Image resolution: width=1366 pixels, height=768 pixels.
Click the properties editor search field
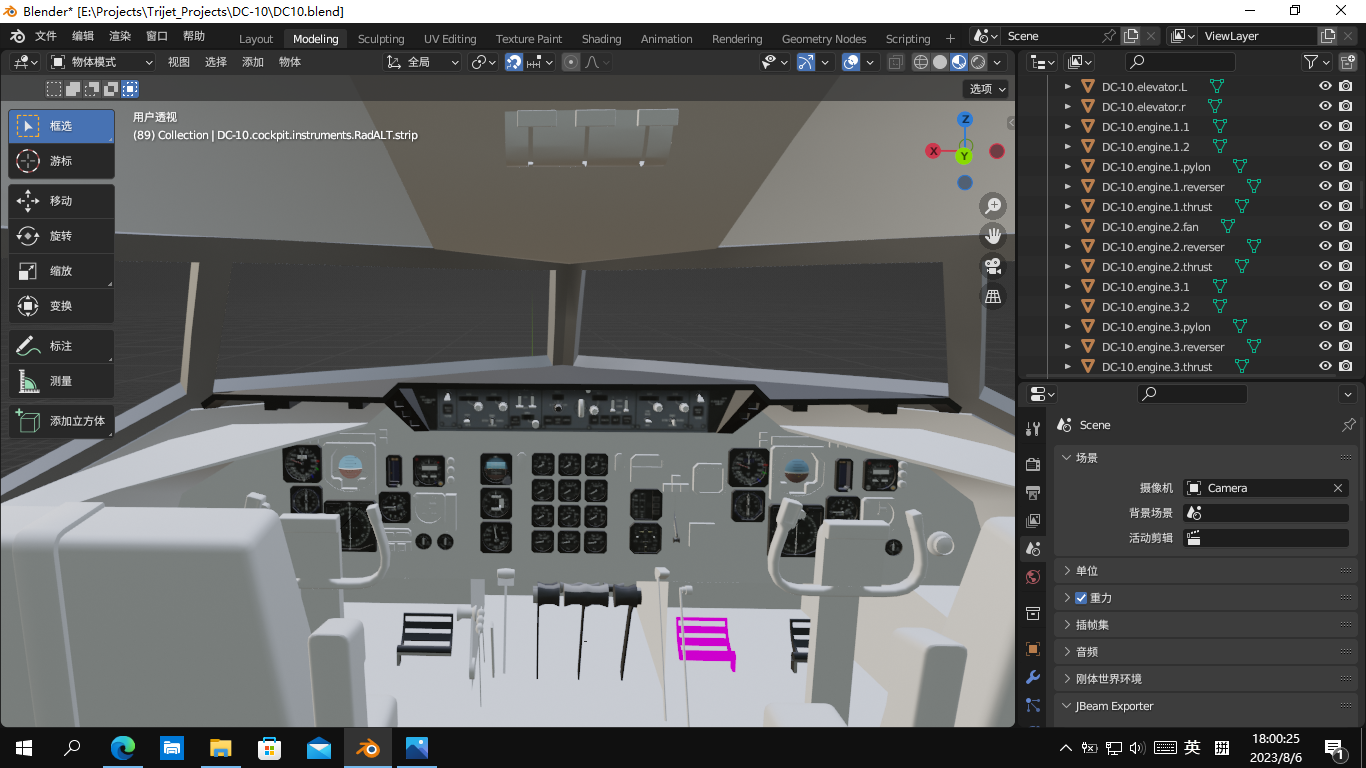coord(1192,394)
